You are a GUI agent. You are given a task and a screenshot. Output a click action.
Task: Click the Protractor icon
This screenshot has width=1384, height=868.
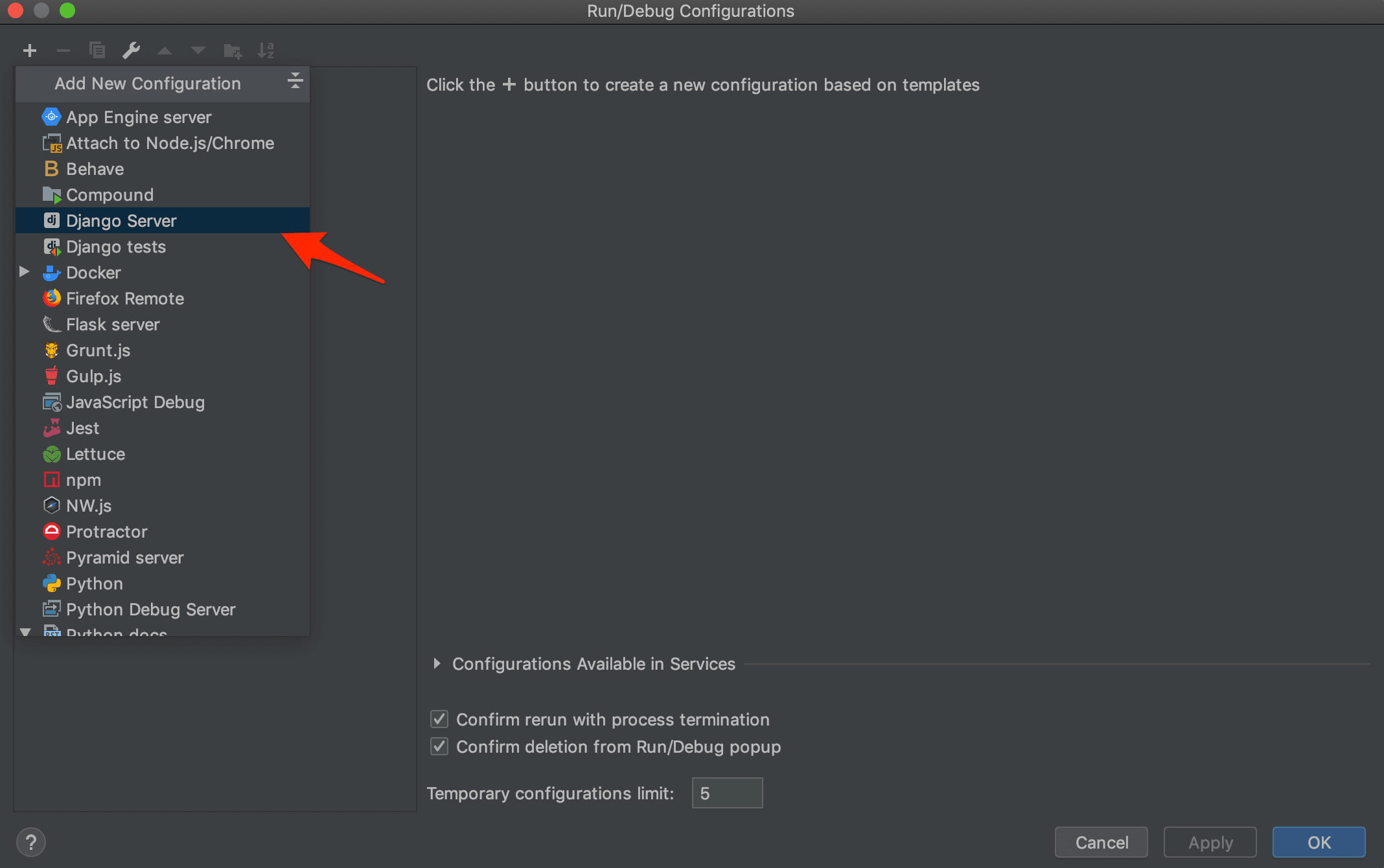click(x=51, y=532)
